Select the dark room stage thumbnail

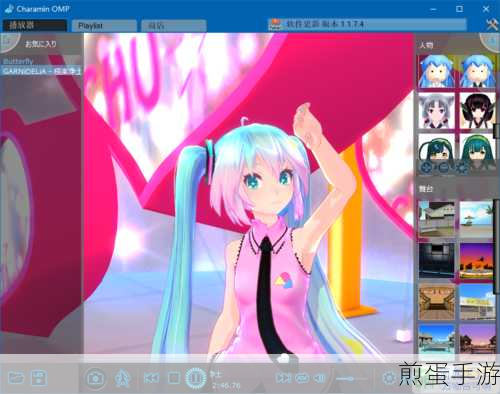click(x=437, y=261)
